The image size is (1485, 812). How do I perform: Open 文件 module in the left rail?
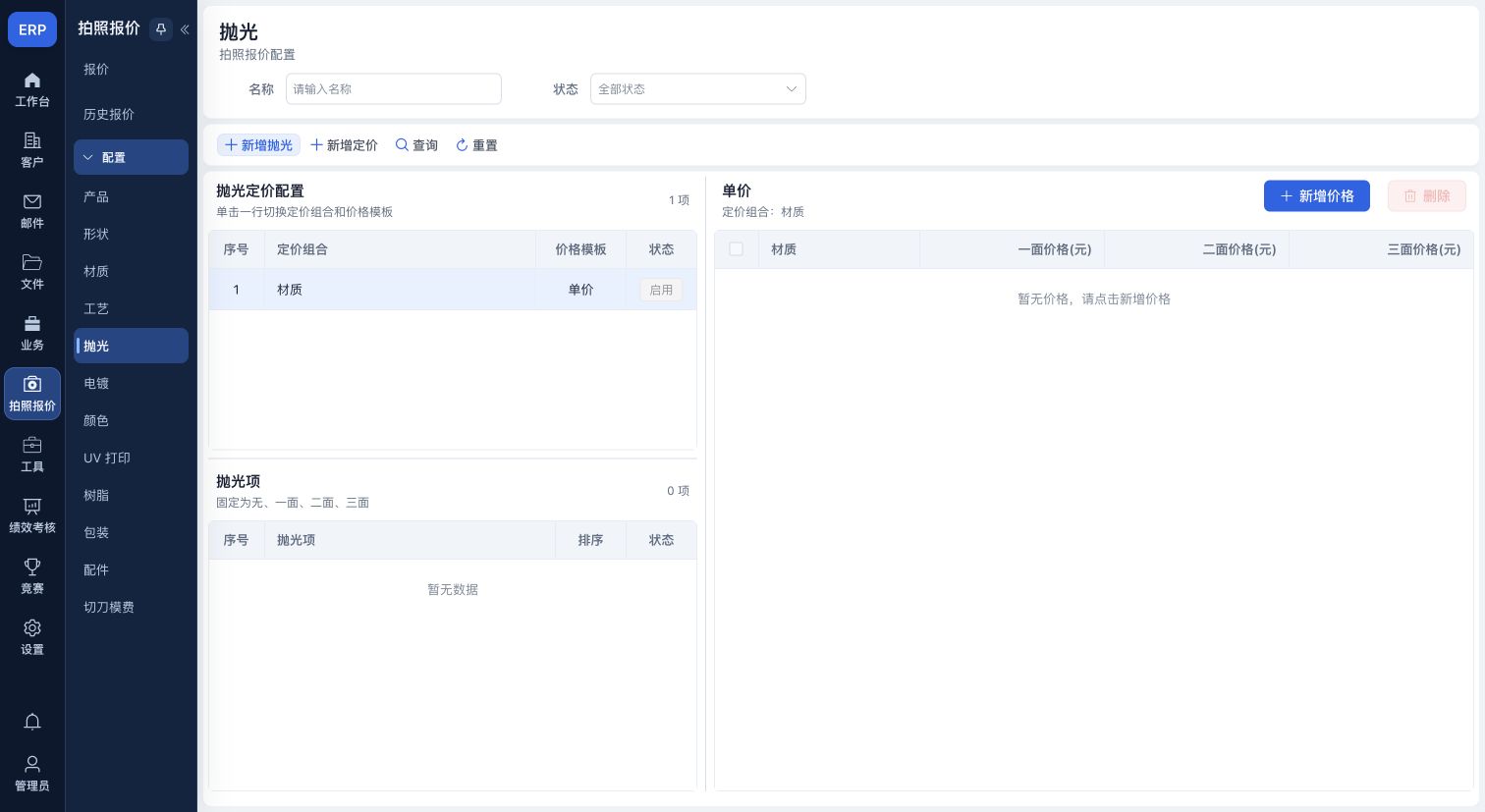(32, 272)
